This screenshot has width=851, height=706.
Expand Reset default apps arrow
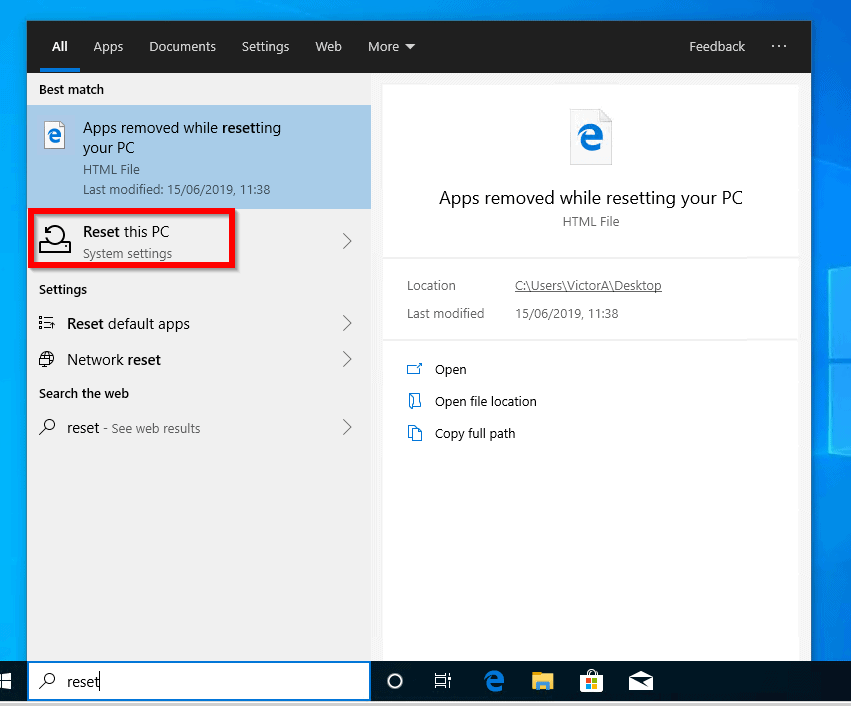(347, 324)
